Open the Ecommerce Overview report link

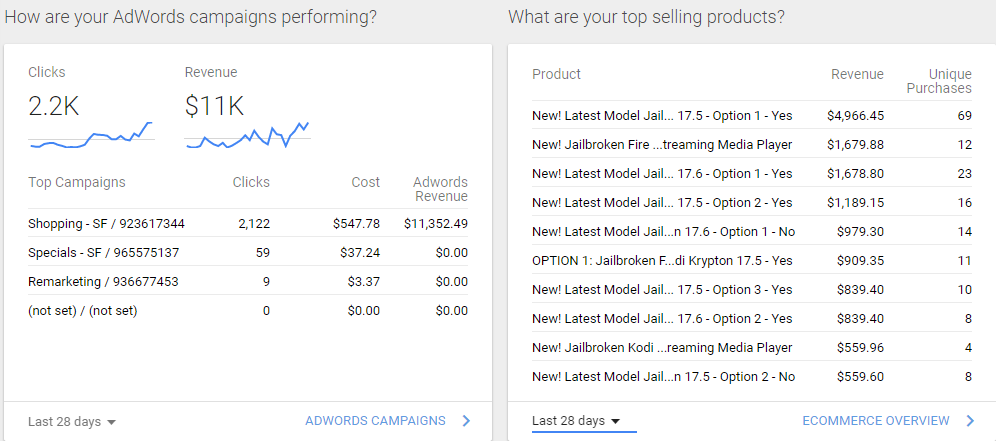point(875,421)
